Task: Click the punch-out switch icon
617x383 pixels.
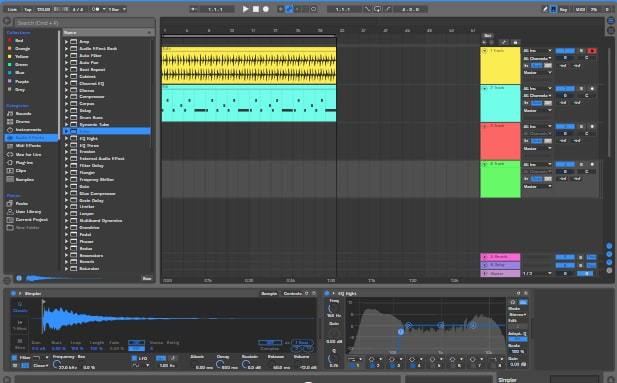Action: pyautogui.click(x=388, y=9)
